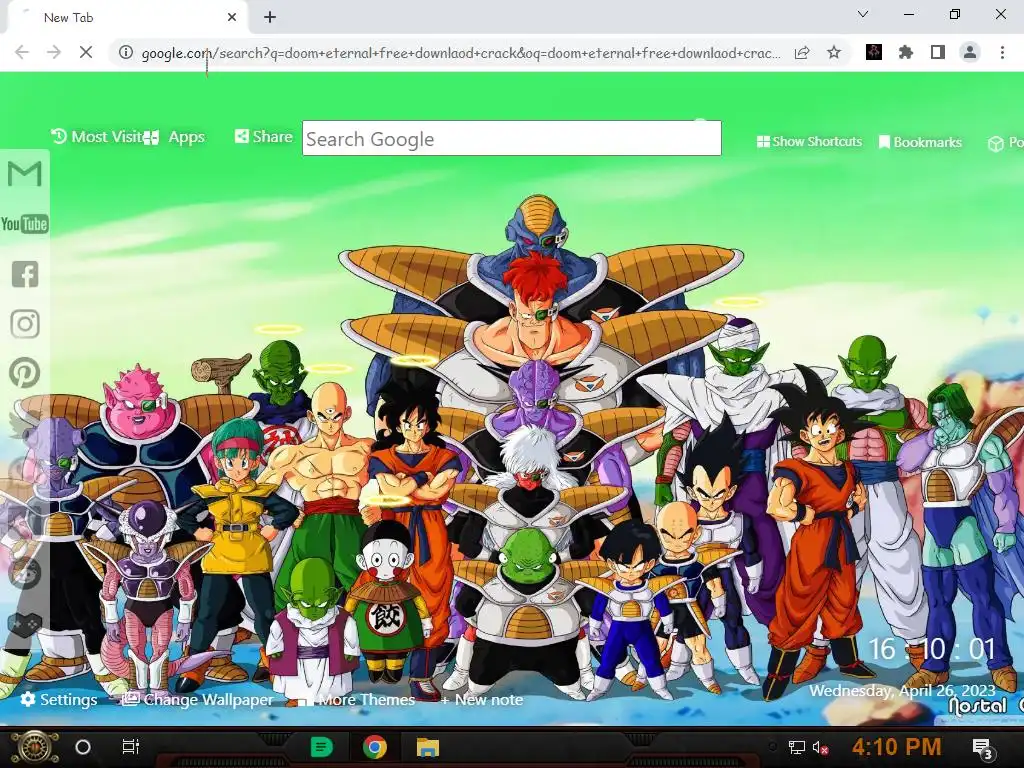Open the Chrome three-dot menu

point(1002,52)
